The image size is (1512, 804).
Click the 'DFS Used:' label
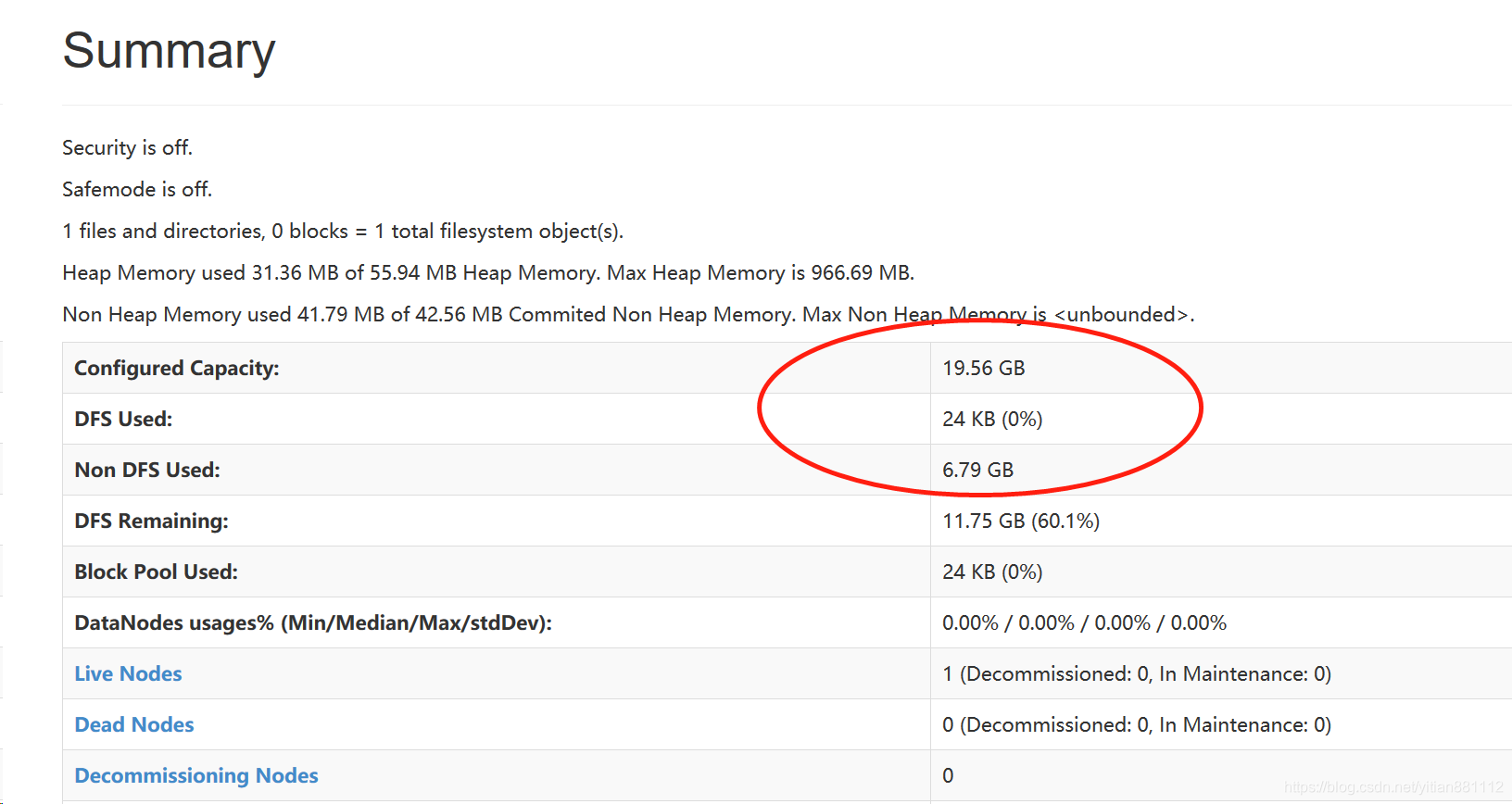(123, 419)
